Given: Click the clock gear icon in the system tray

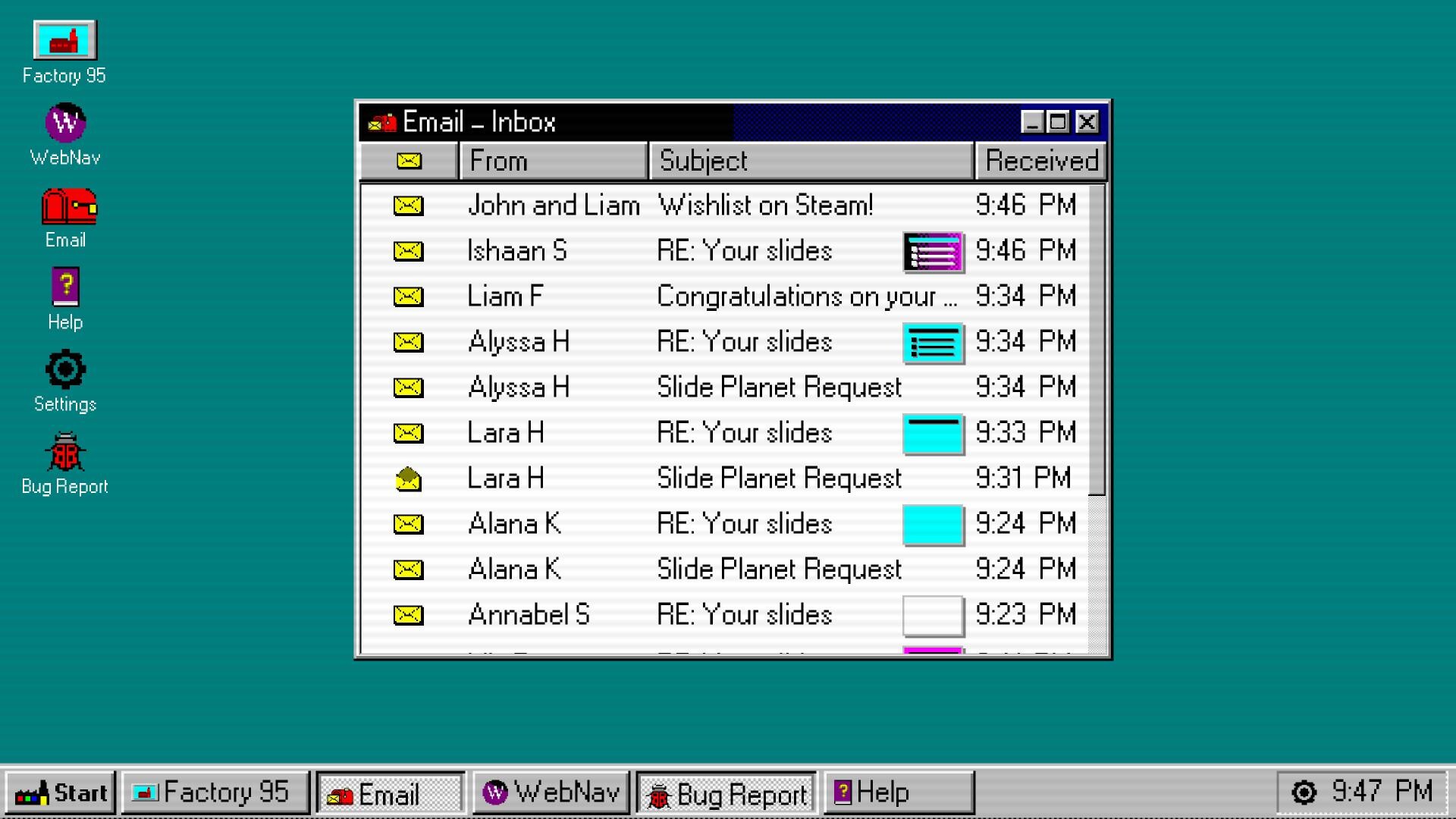Looking at the screenshot, I should pyautogui.click(x=1303, y=792).
